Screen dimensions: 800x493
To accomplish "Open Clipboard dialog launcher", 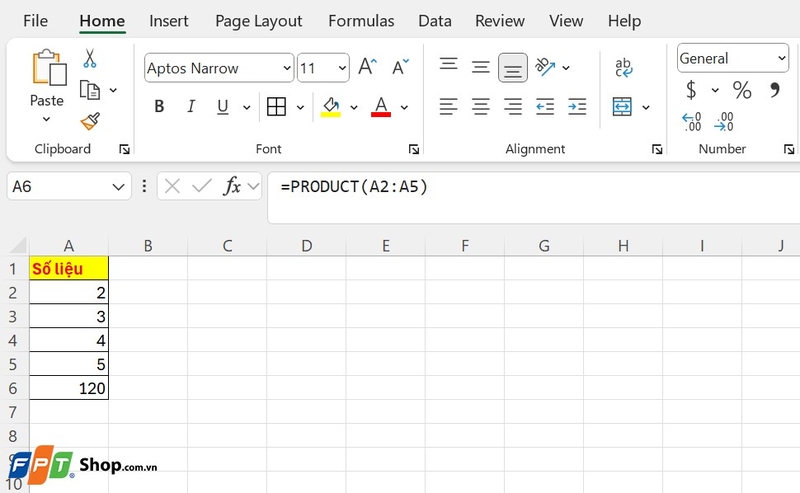I will pyautogui.click(x=124, y=149).
